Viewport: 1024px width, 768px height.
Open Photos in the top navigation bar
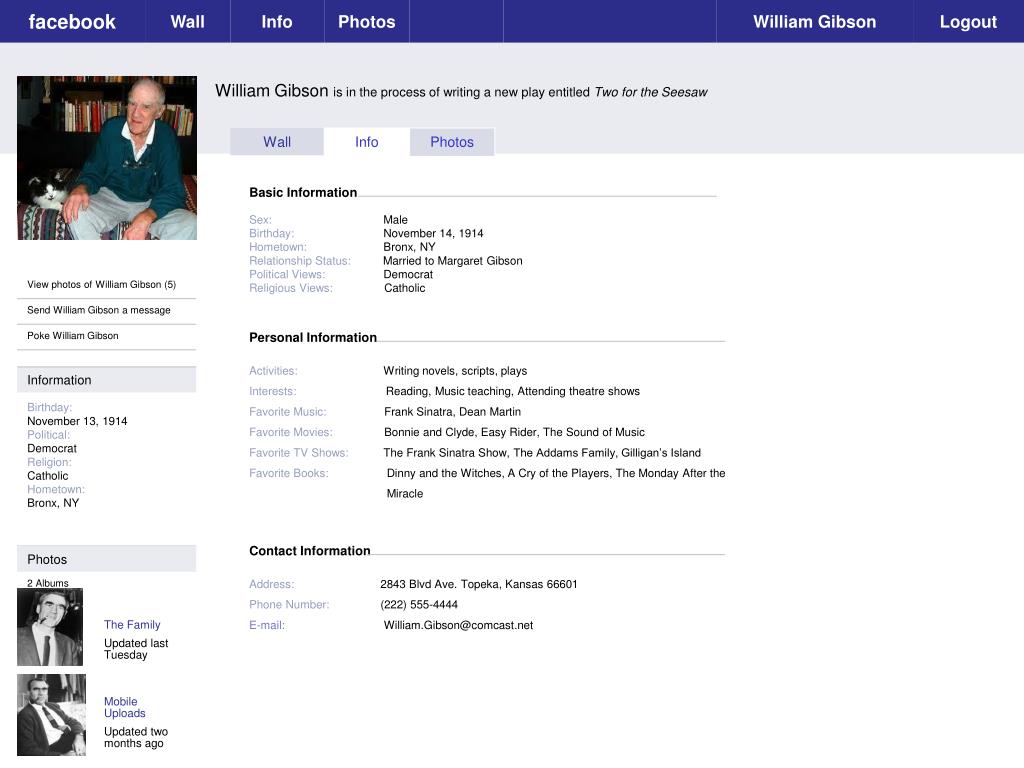366,22
